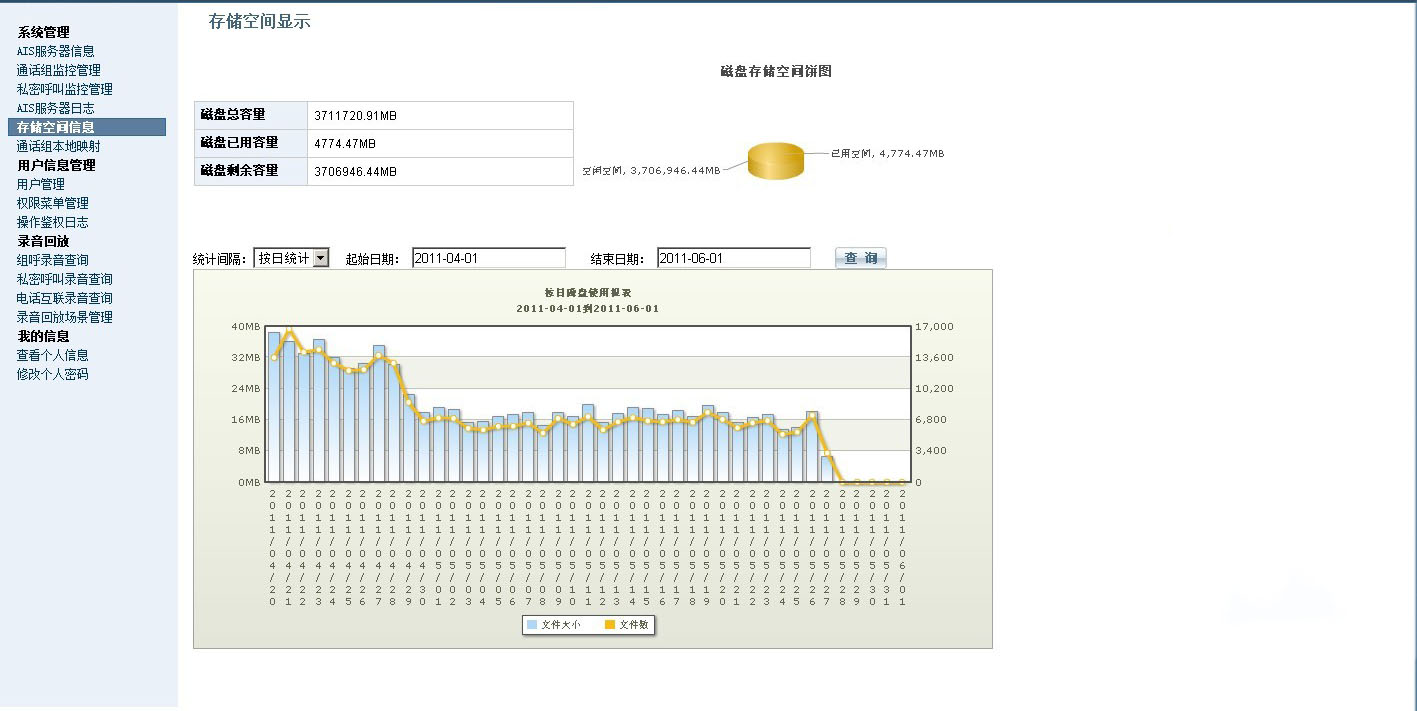Open 组呼录音查询
The height and width of the screenshot is (711, 1417).
[53, 260]
